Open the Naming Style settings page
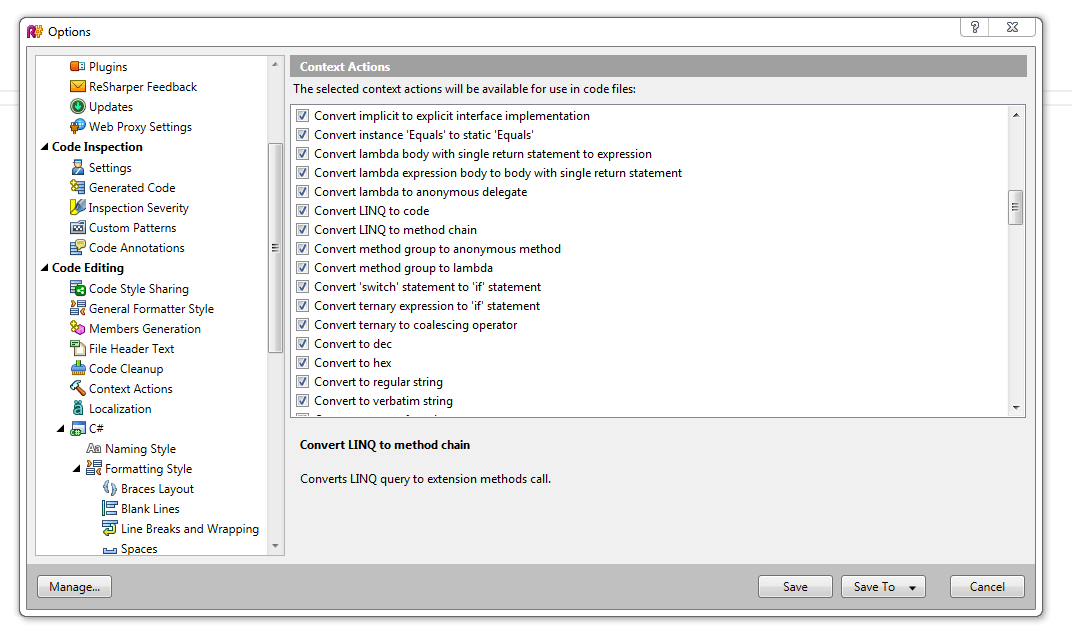This screenshot has width=1072, height=643. tap(140, 448)
